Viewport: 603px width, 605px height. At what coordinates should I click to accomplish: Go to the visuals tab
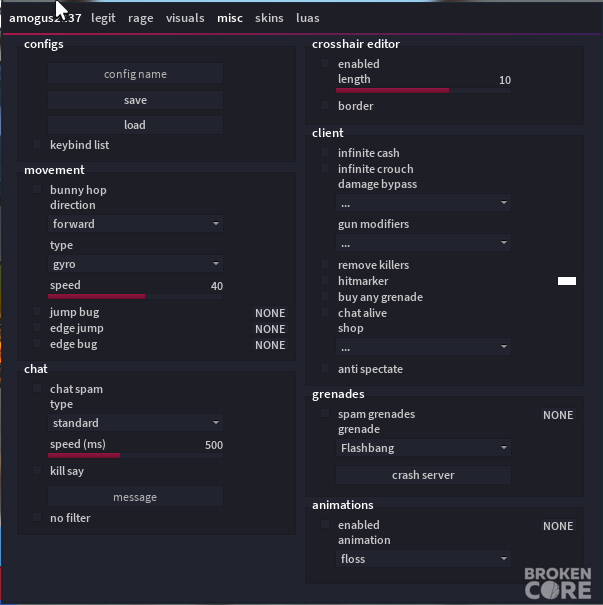point(185,18)
